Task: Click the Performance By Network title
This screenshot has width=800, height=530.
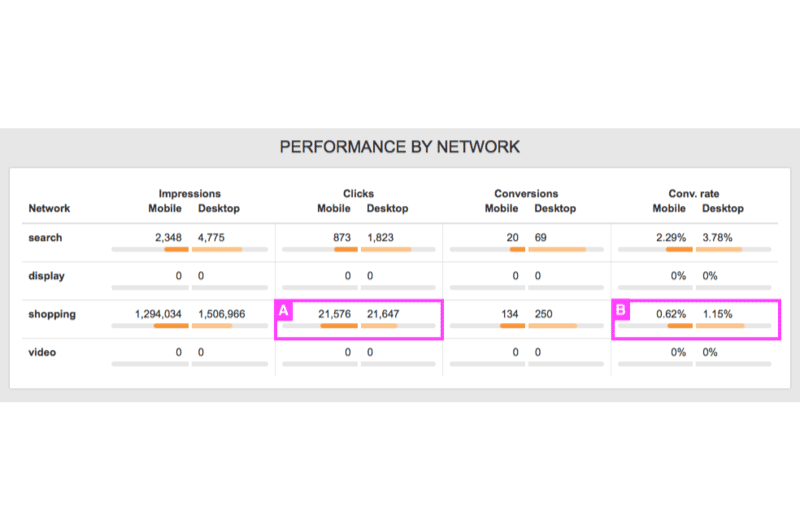Action: (x=399, y=147)
